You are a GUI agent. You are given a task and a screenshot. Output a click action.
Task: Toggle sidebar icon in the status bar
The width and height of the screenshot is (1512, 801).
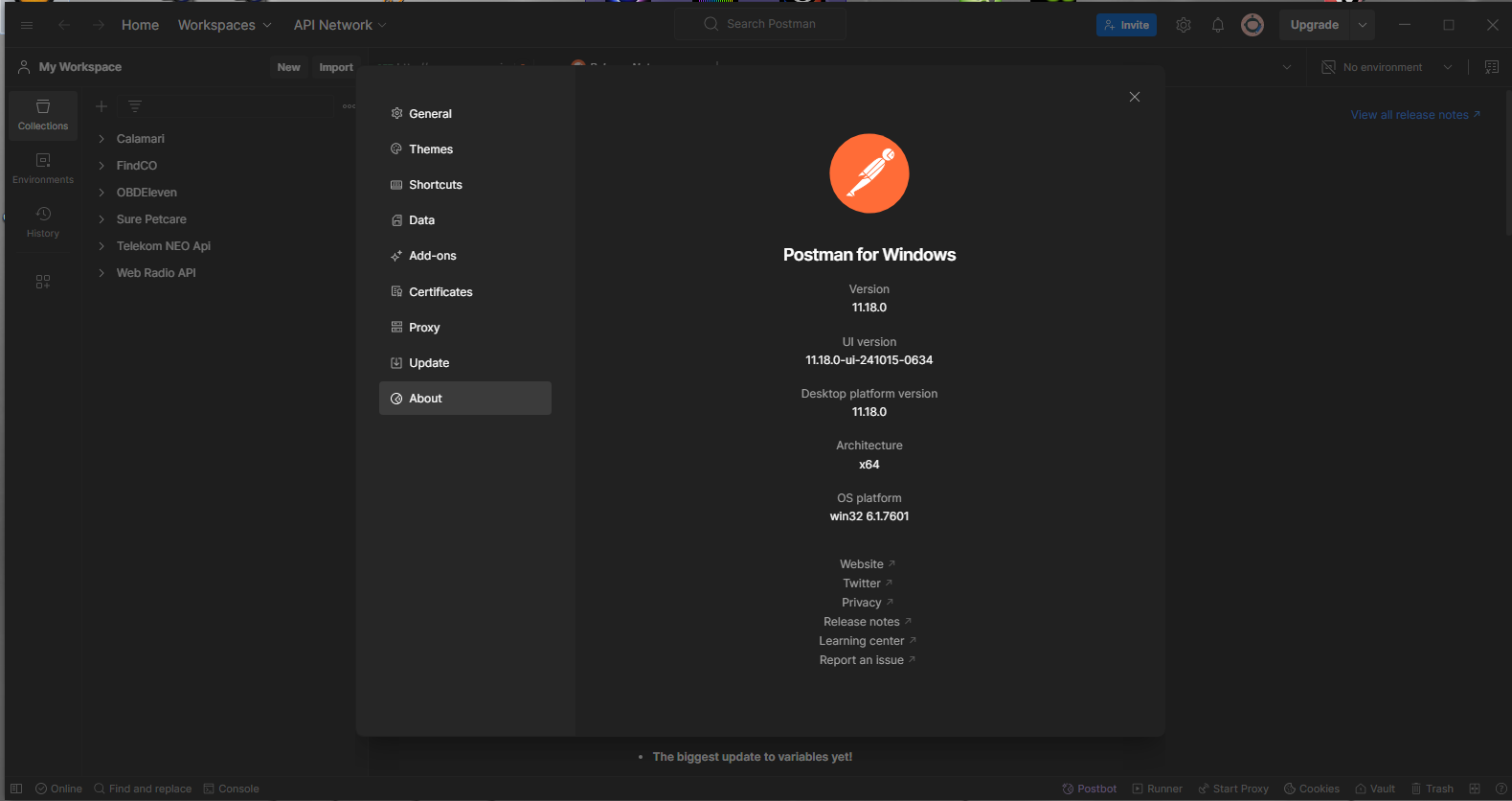pyautogui.click(x=16, y=789)
